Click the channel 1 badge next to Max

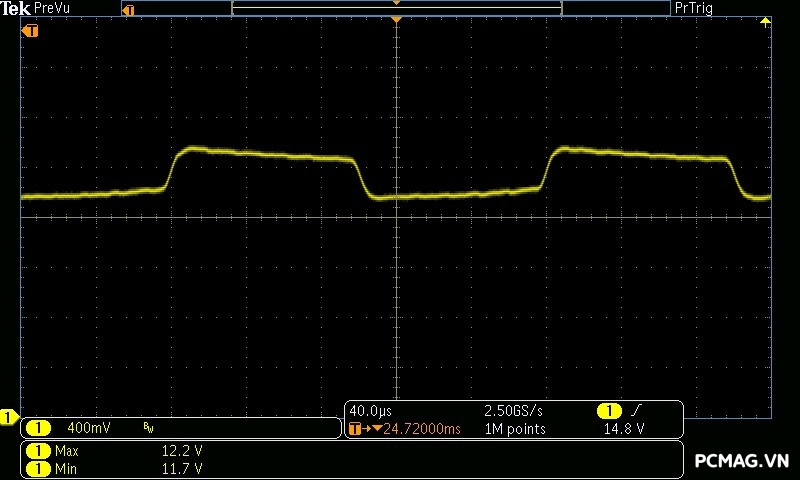37,451
